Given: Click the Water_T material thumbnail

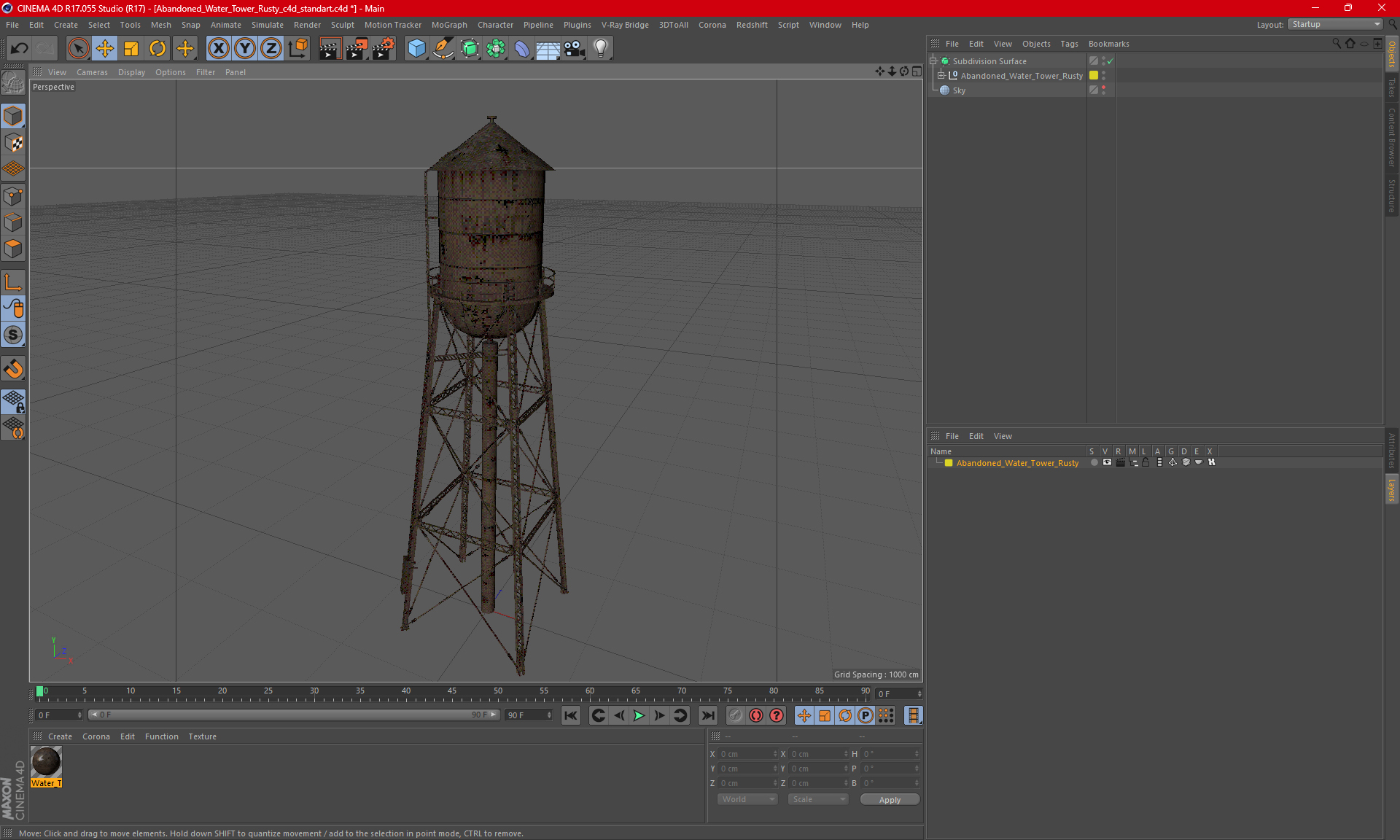Looking at the screenshot, I should [46, 762].
